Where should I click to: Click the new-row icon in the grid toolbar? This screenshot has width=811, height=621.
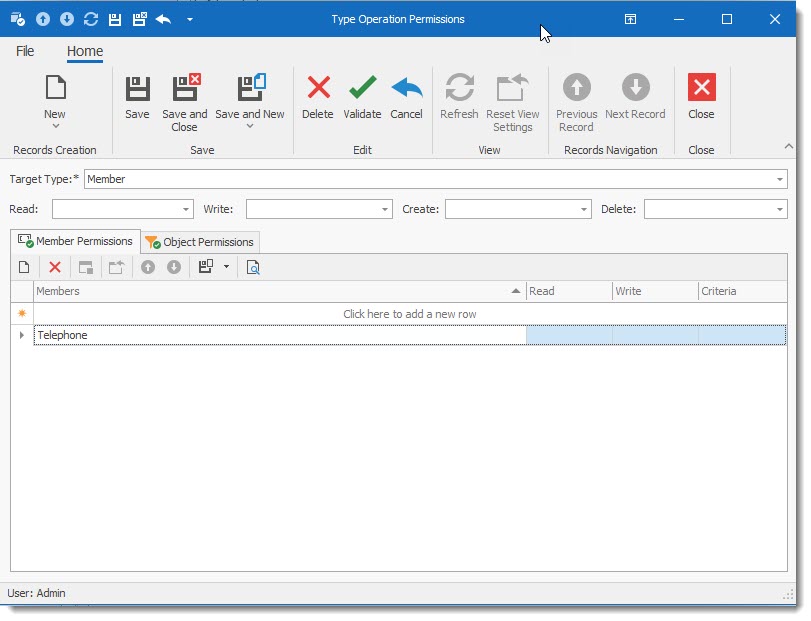pyautogui.click(x=24, y=268)
